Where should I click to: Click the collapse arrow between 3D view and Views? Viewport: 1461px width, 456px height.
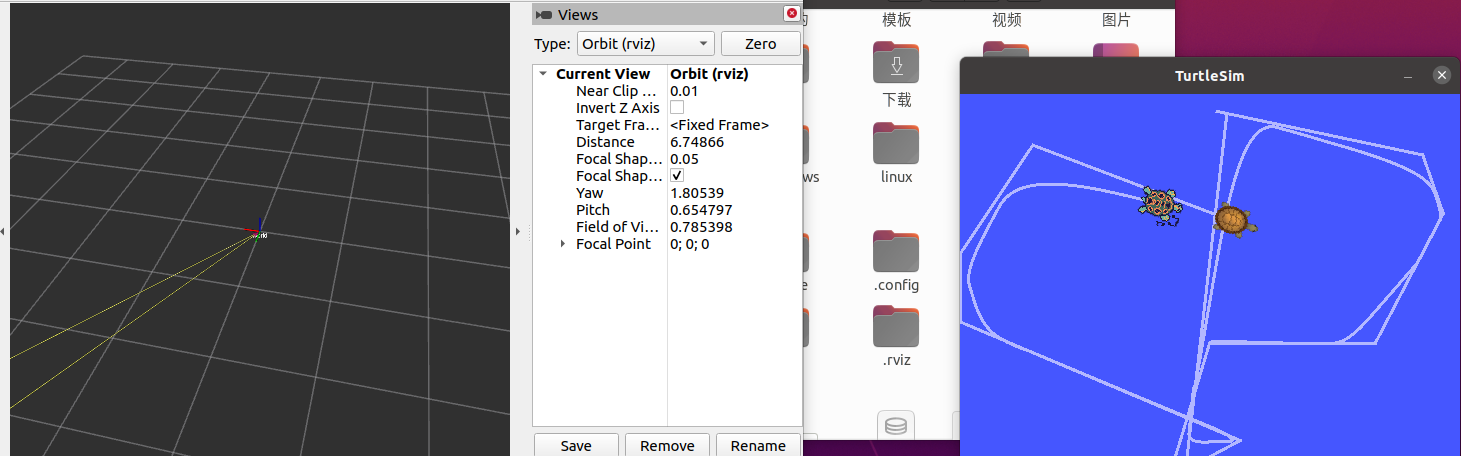517,231
